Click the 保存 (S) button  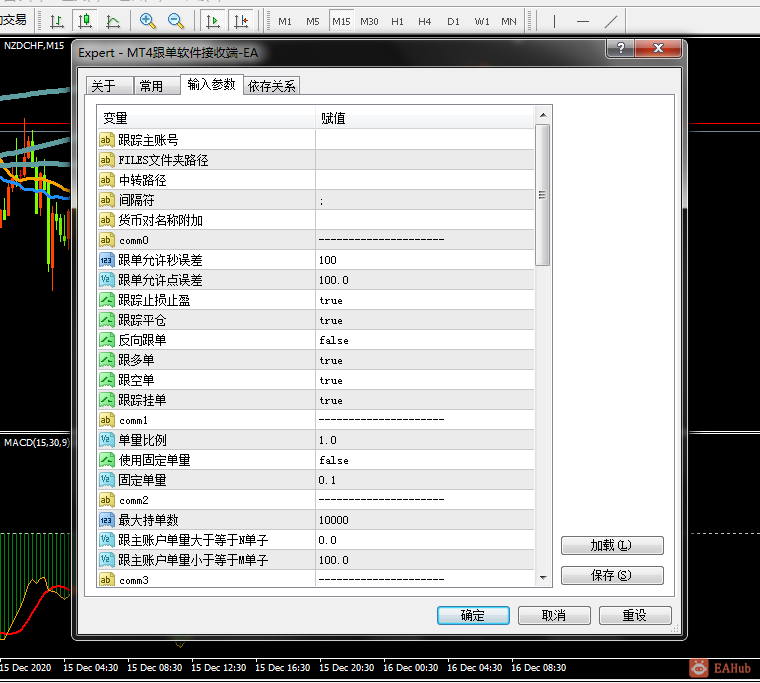(612, 575)
